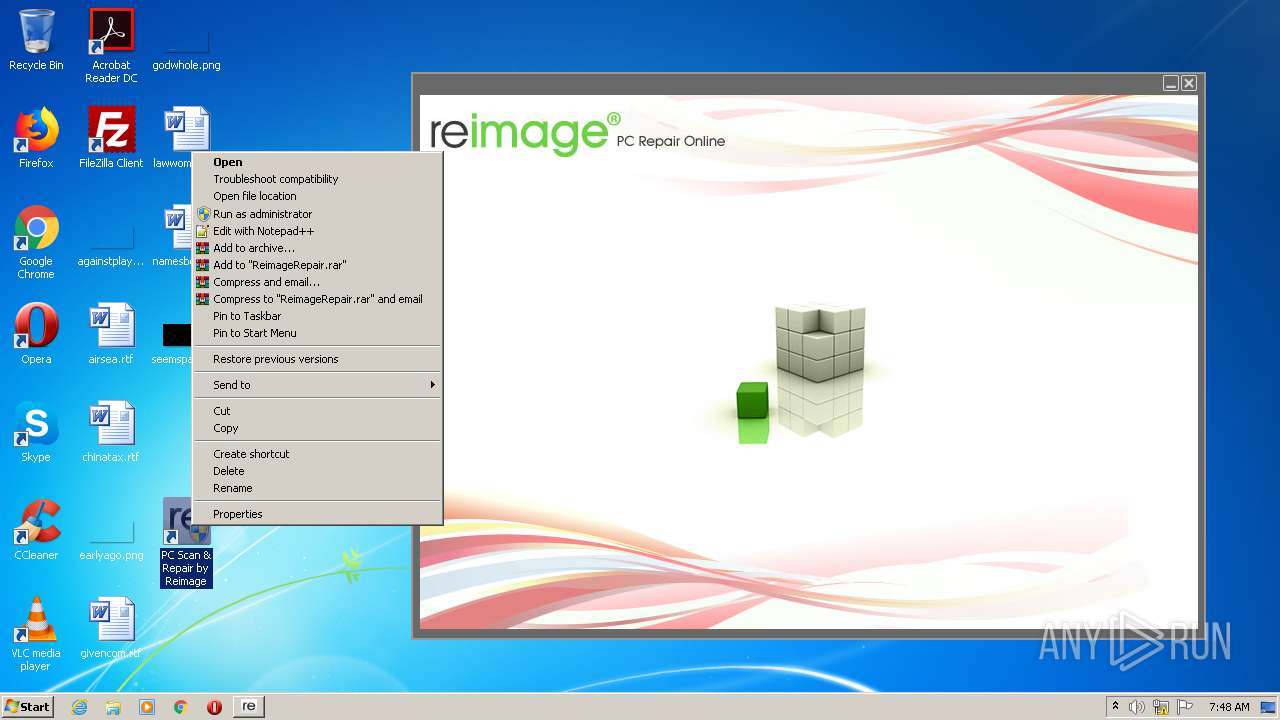The height and width of the screenshot is (720, 1280).
Task: Open Properties from the context menu
Action: coord(317,514)
